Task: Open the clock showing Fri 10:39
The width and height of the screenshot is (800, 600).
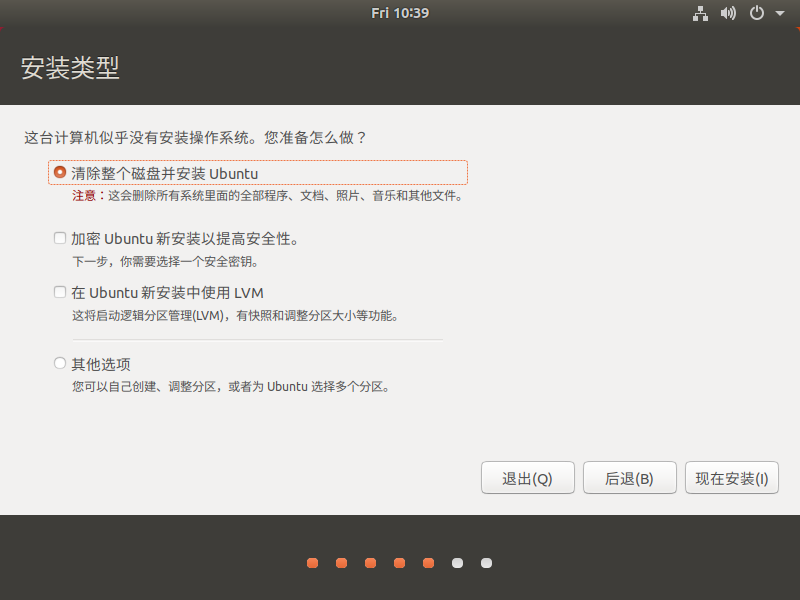Action: (x=400, y=13)
